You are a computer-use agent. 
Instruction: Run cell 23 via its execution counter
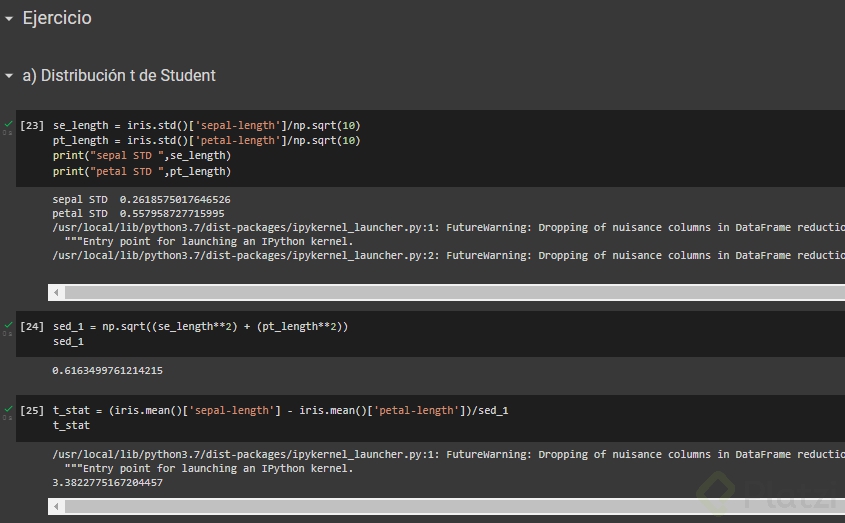click(x=32, y=126)
